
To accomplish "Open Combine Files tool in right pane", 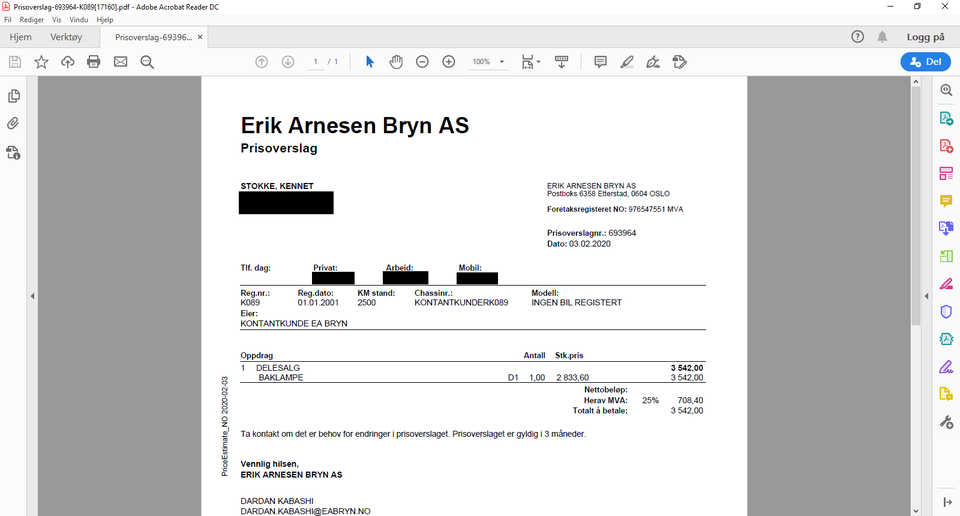I will (947, 228).
